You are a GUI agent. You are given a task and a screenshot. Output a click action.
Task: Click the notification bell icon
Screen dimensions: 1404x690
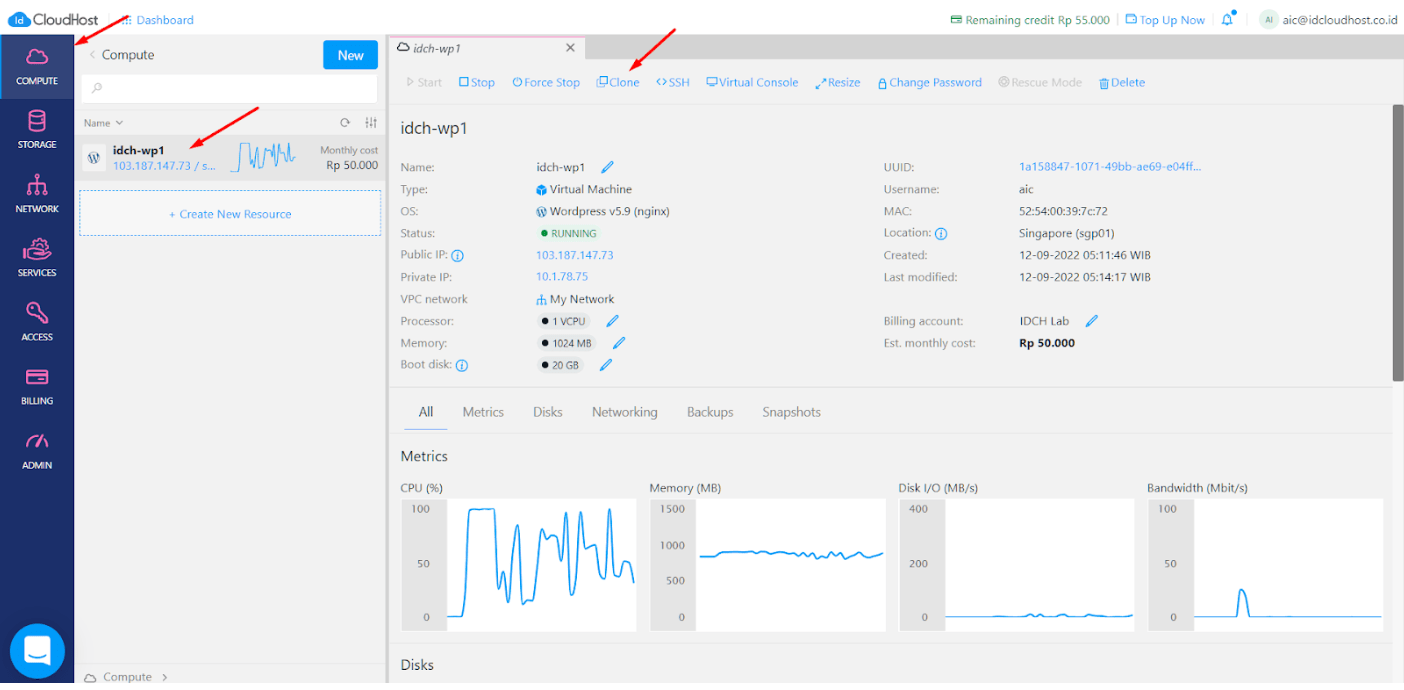(1227, 20)
